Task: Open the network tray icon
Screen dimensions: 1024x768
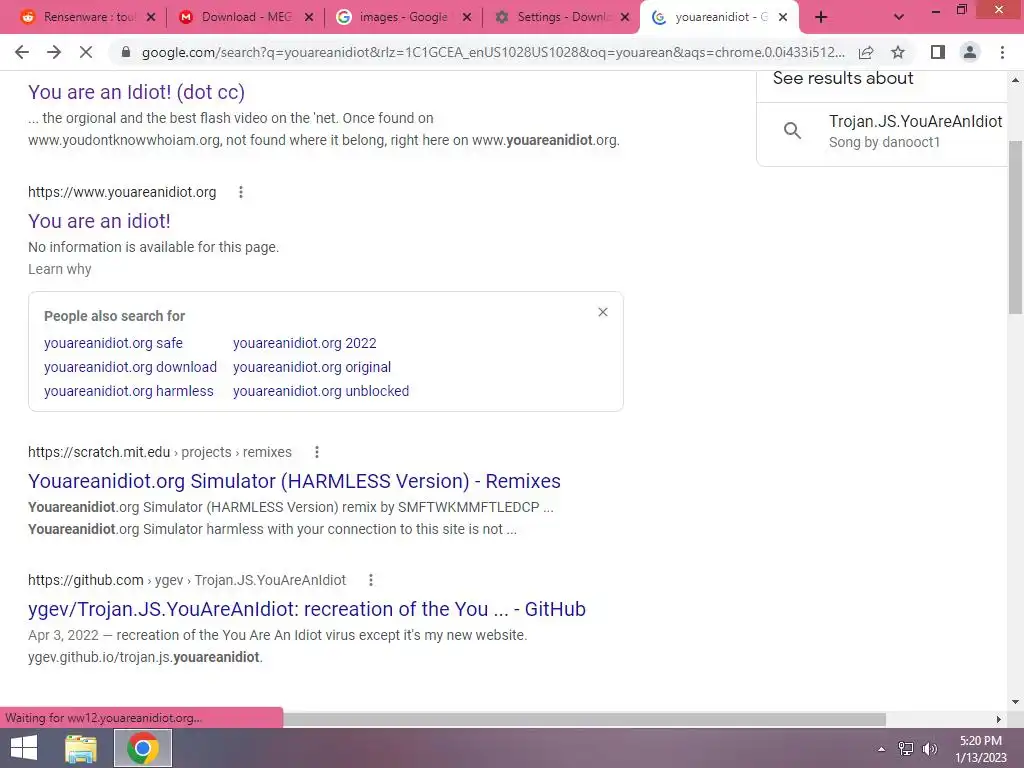Action: 905,749
